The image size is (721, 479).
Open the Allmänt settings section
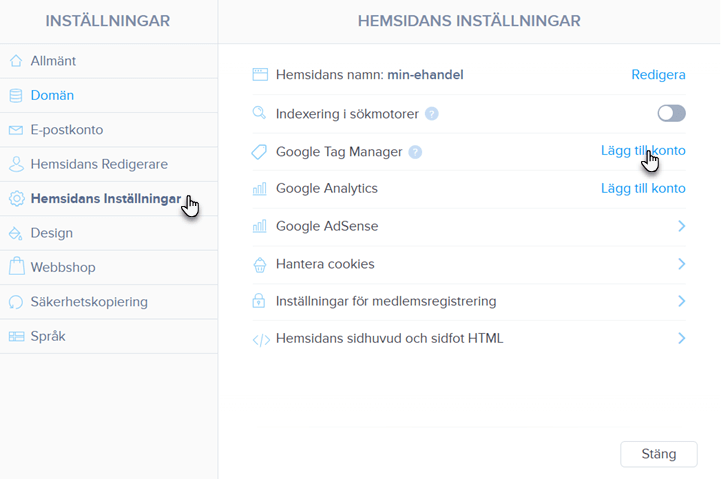click(109, 61)
